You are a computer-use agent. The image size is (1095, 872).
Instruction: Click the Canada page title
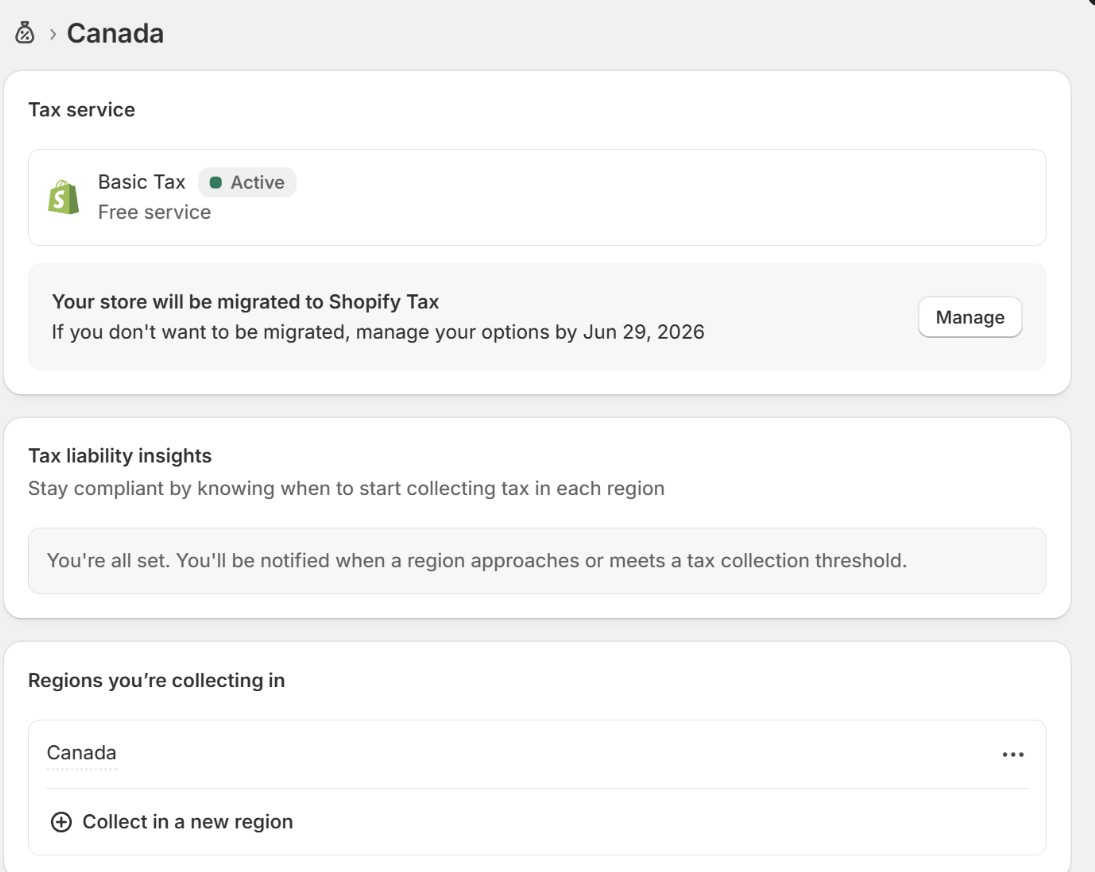pos(115,34)
